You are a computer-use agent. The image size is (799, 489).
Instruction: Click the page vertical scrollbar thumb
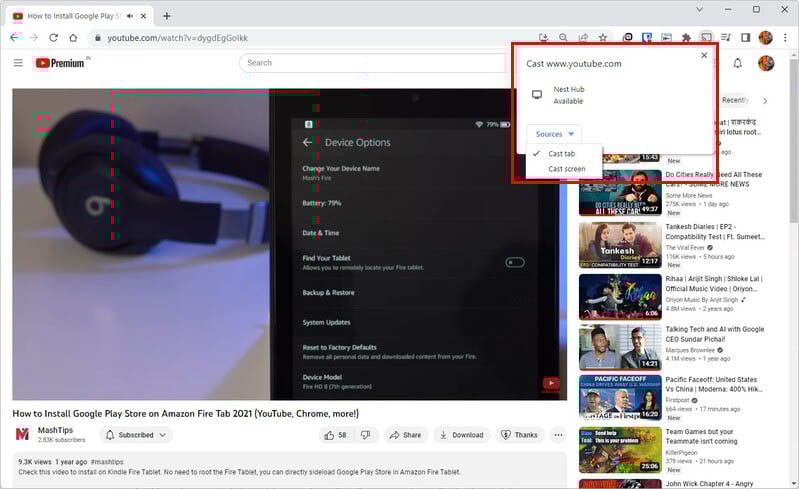(x=794, y=140)
